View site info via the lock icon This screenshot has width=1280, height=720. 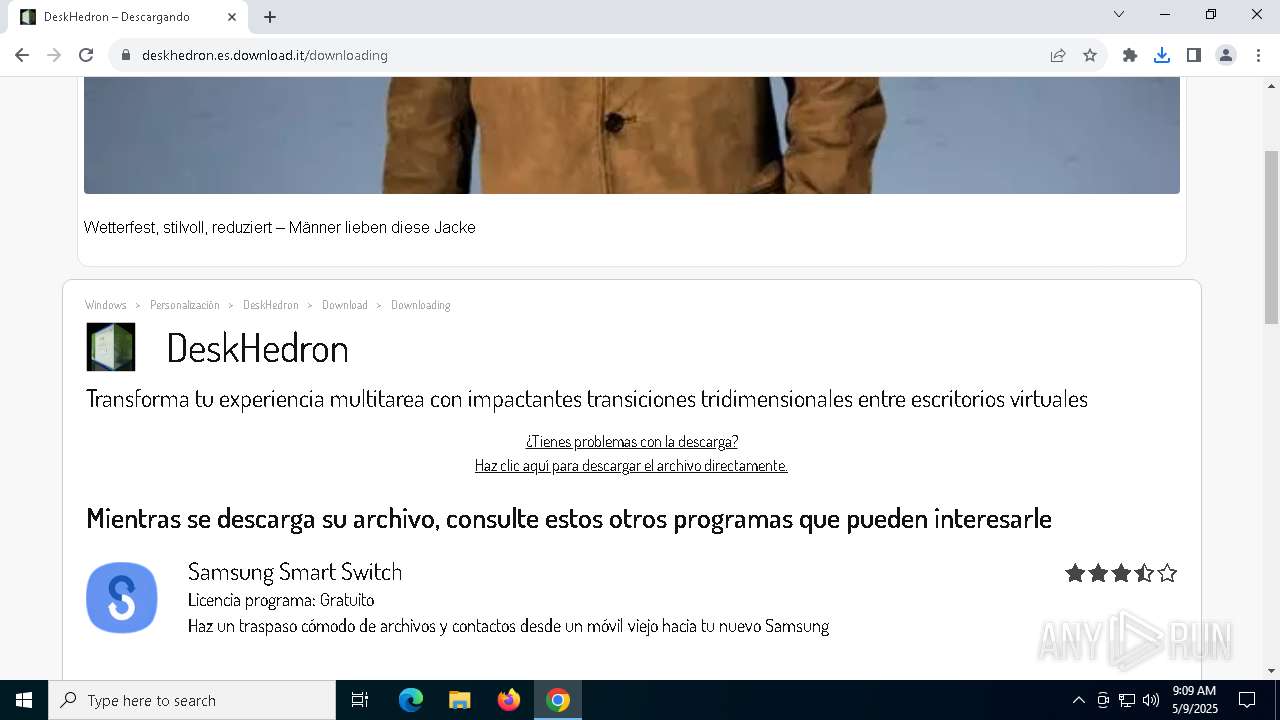click(126, 55)
